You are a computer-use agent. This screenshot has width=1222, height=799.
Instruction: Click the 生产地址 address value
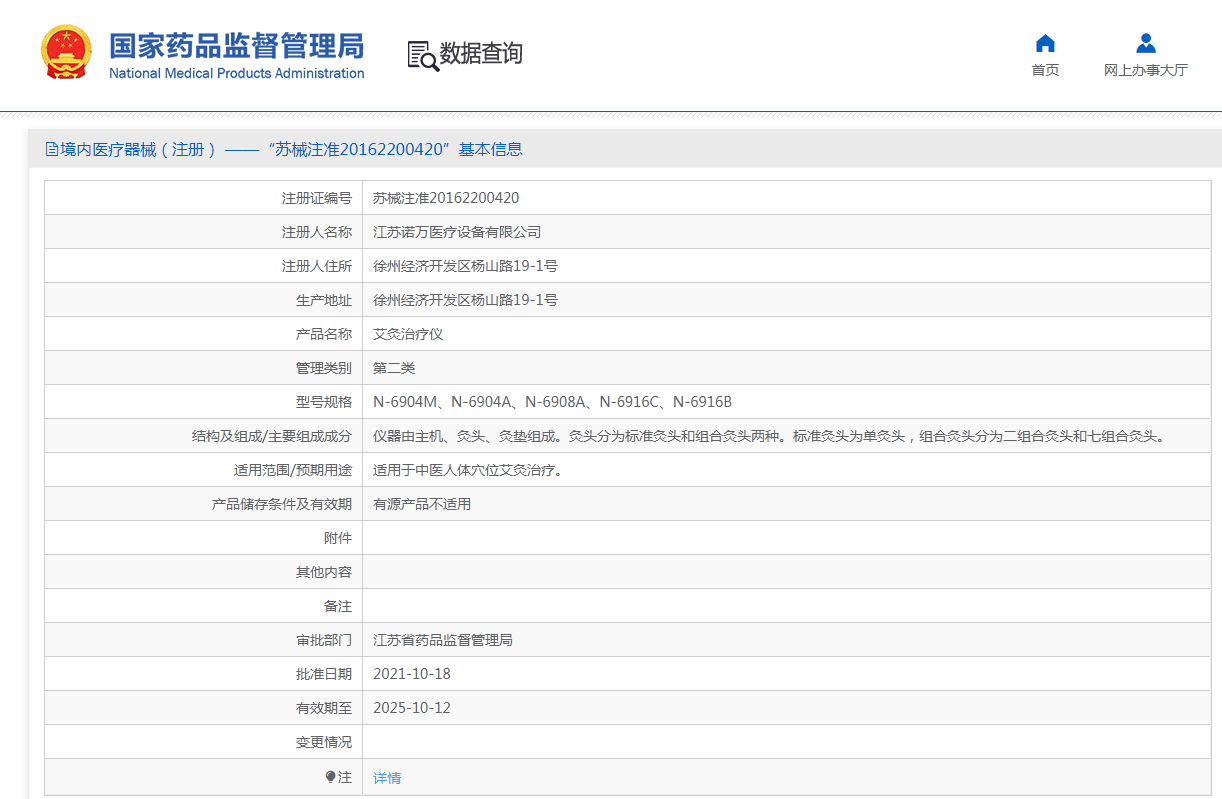coord(465,300)
